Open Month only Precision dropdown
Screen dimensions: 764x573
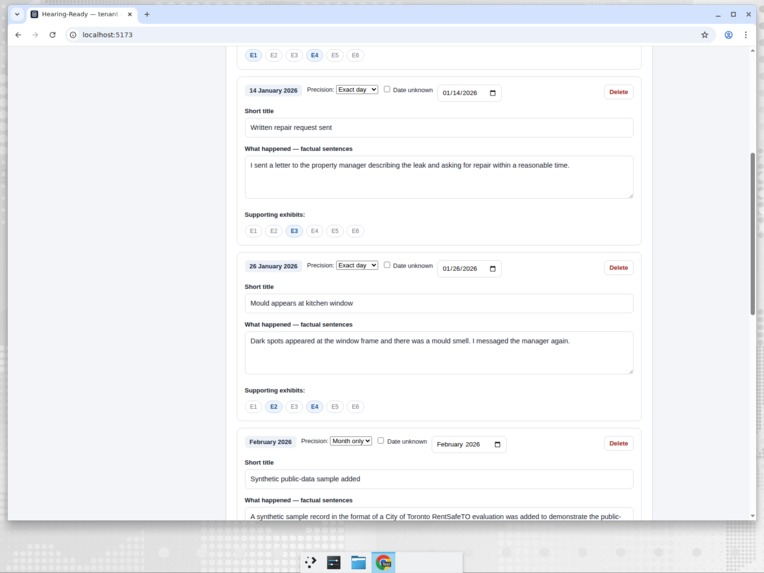tap(351, 441)
